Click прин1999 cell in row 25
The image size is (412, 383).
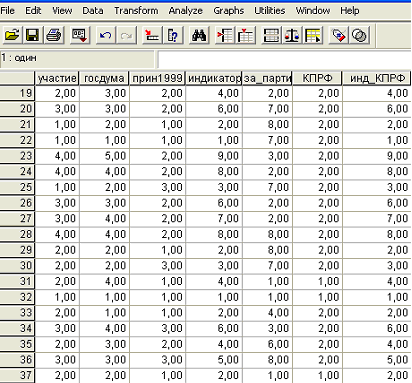157,187
